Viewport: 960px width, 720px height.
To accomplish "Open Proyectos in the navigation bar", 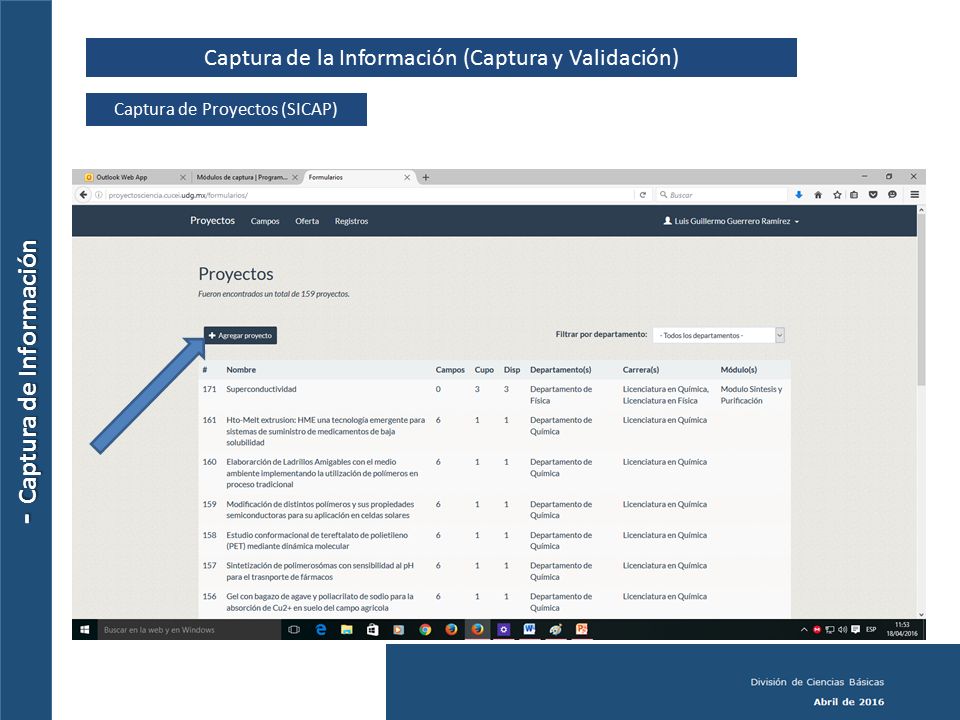I will [212, 220].
